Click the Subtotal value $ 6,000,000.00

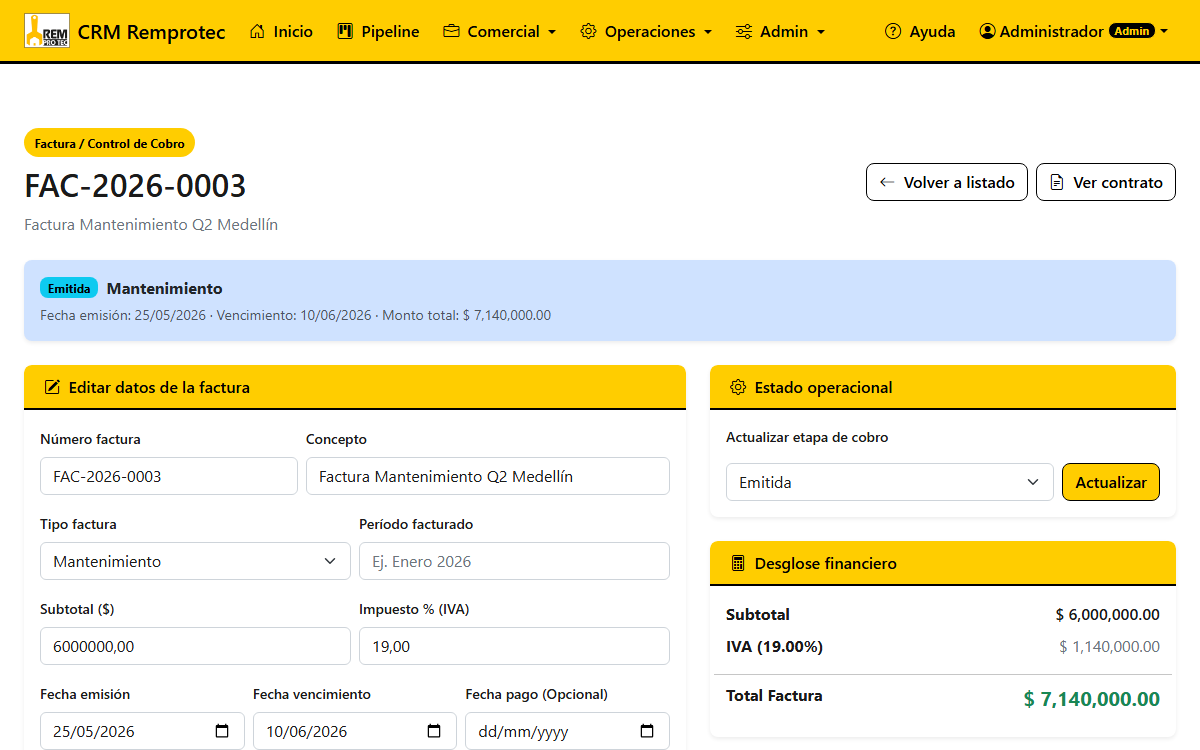tap(1108, 614)
